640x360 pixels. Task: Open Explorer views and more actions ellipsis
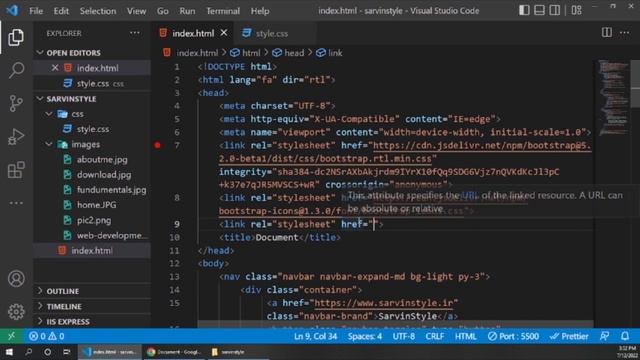pyautogui.click(x=135, y=33)
